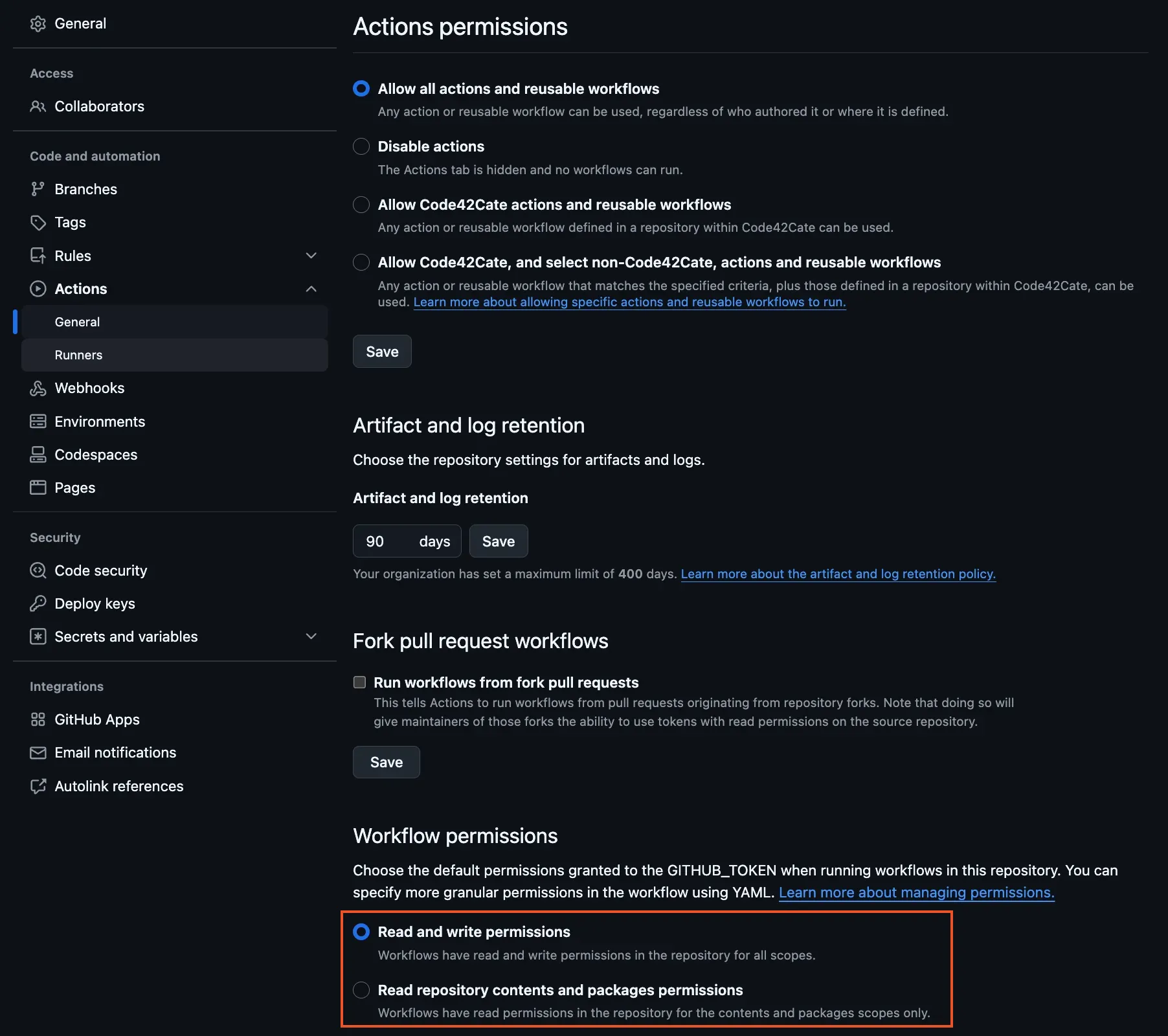Click the Webhooks icon in the sidebar
Viewport: 1168px width, 1036px height.
(38, 388)
